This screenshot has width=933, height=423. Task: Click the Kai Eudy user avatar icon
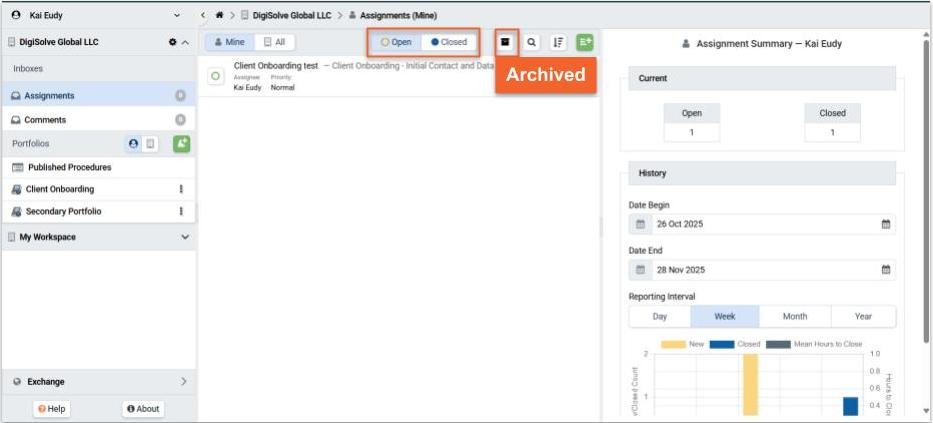[16, 15]
